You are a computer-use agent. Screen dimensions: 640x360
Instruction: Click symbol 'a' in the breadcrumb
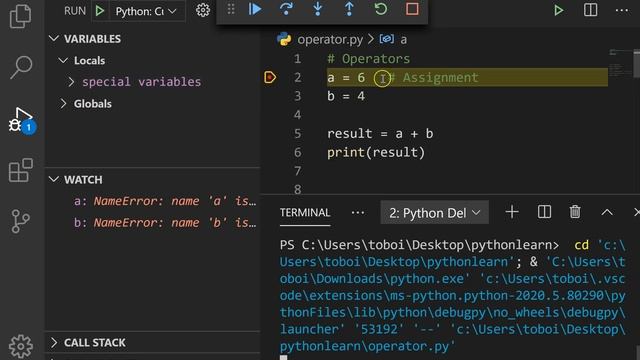click(403, 40)
